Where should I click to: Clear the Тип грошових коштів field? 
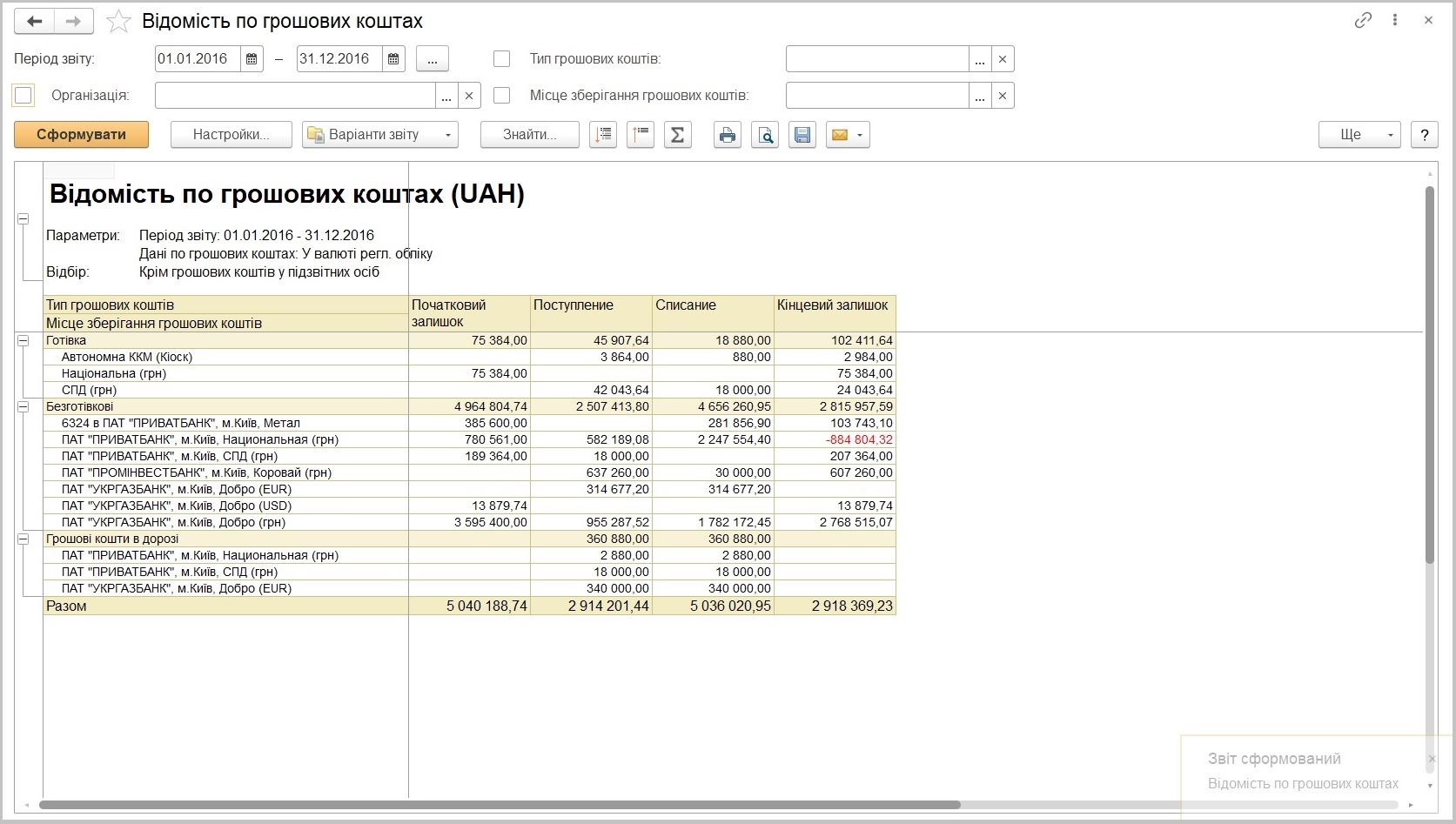click(1003, 59)
